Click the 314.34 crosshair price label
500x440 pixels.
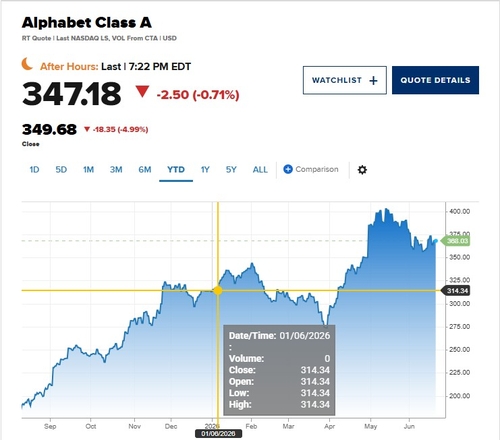(x=455, y=291)
